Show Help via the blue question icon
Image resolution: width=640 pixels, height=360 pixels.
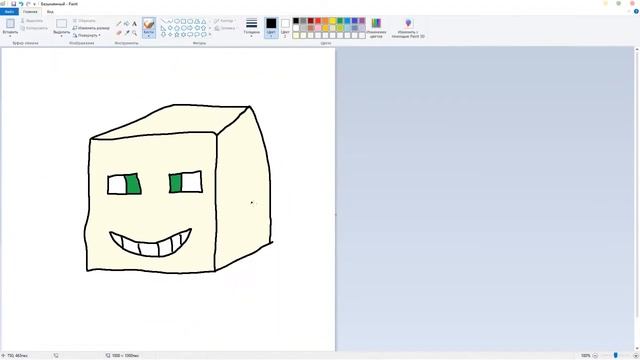pyautogui.click(x=636, y=11)
